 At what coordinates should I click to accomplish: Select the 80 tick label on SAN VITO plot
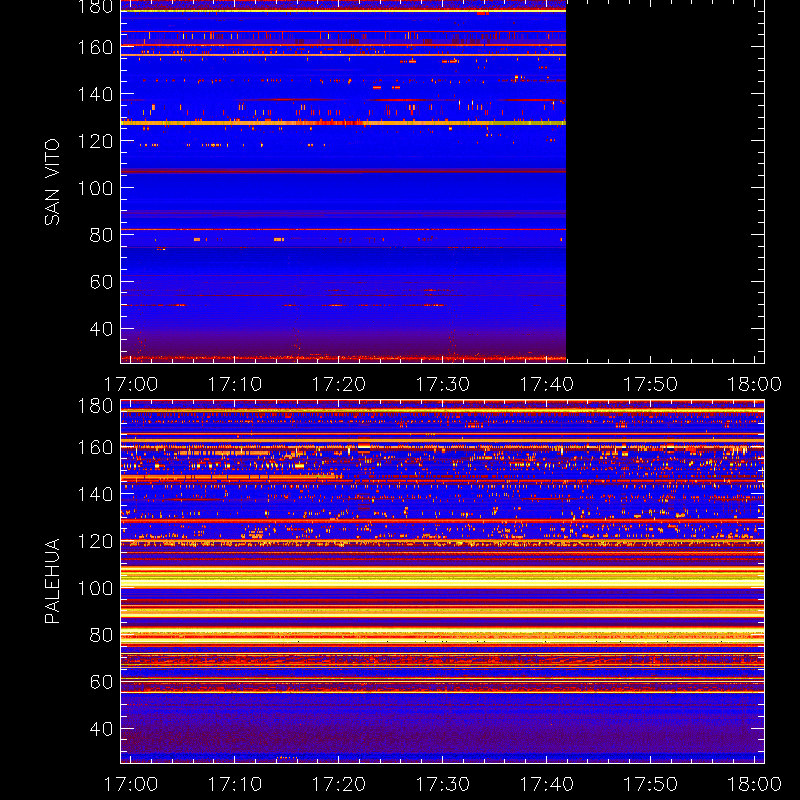pos(101,235)
